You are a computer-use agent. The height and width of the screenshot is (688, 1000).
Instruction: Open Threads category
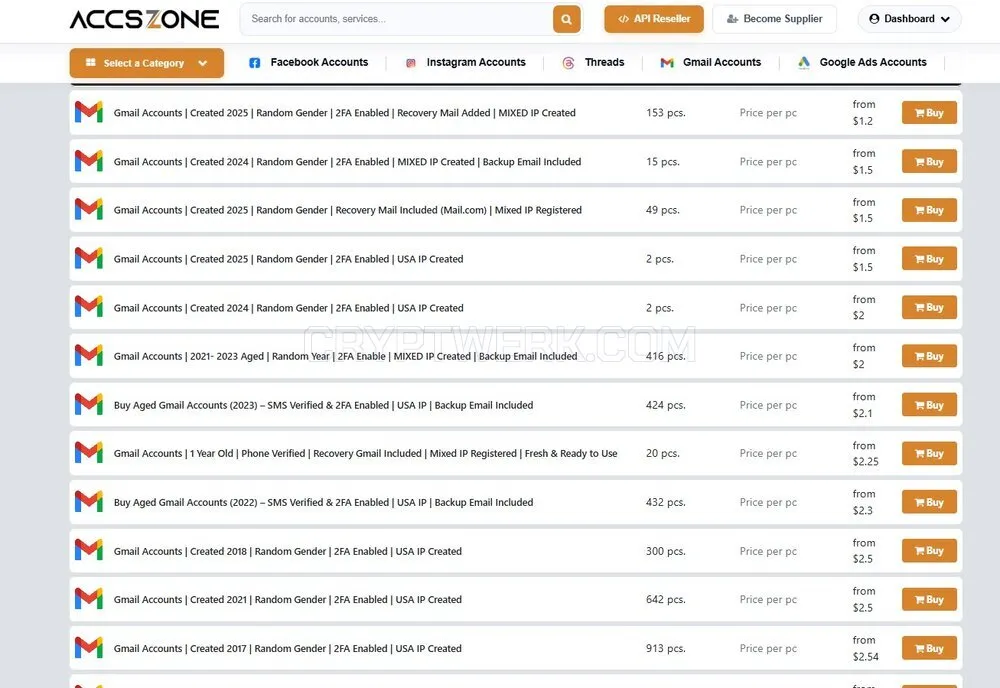coord(604,62)
